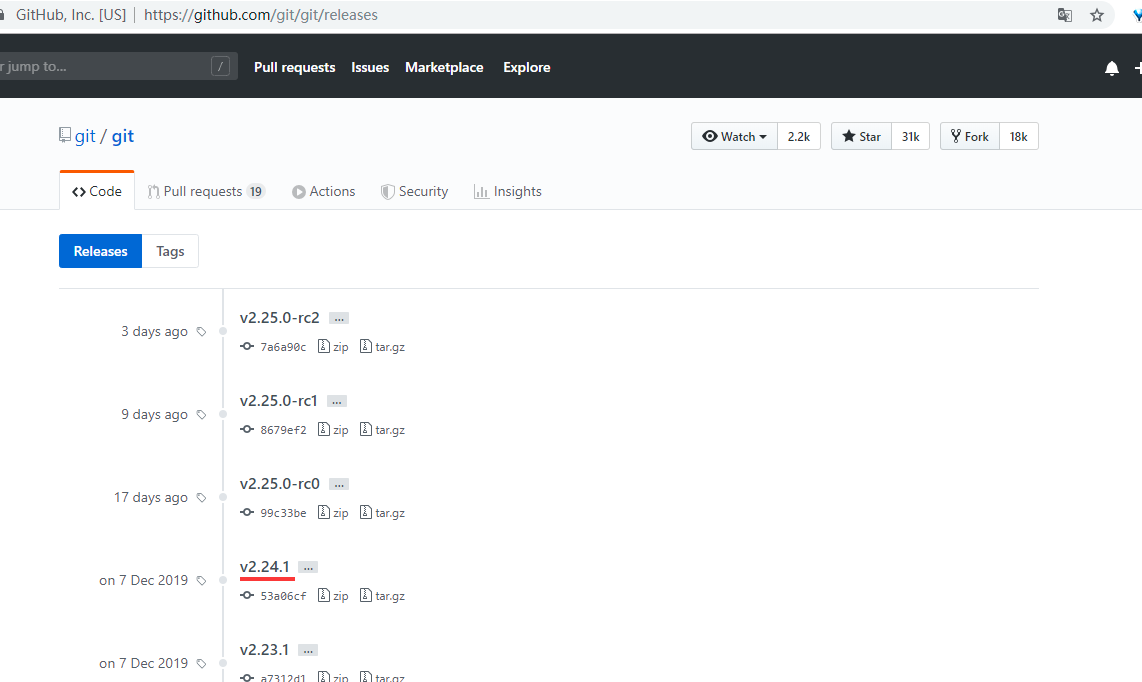This screenshot has height=682, width=1142.
Task: Go to Pull requests repository tab
Action: (205, 191)
